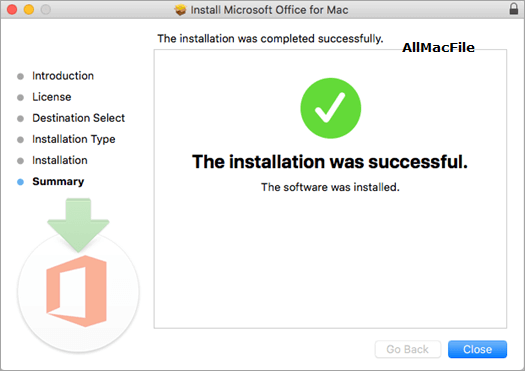The height and width of the screenshot is (371, 525).
Task: Click the Microsoft Office logo artwork
Action: (77, 291)
